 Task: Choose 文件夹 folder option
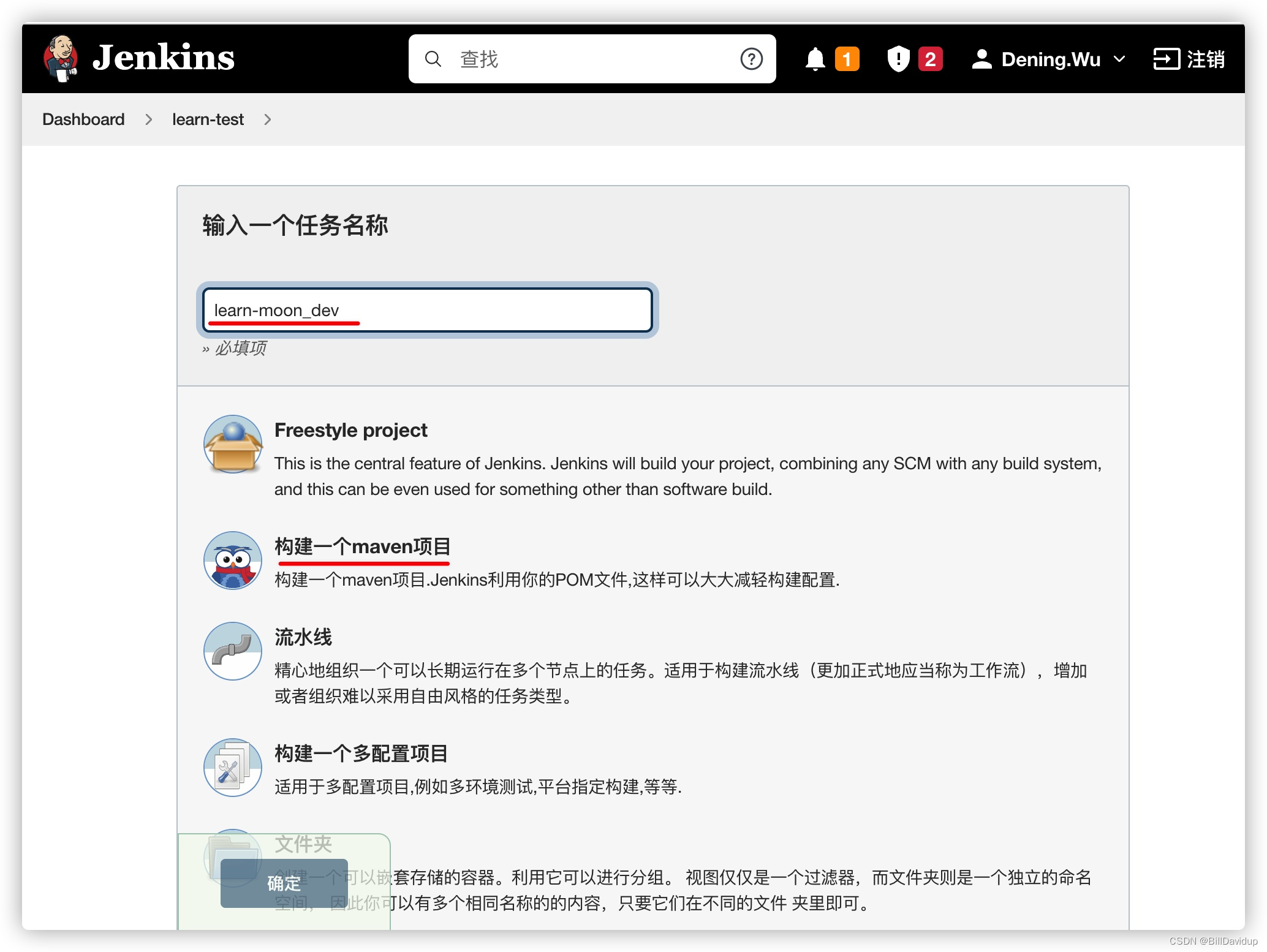303,844
